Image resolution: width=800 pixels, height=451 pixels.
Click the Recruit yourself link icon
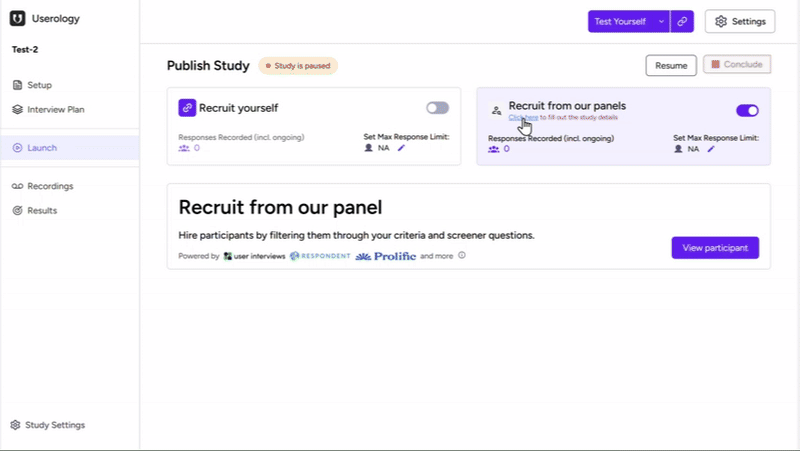187,108
